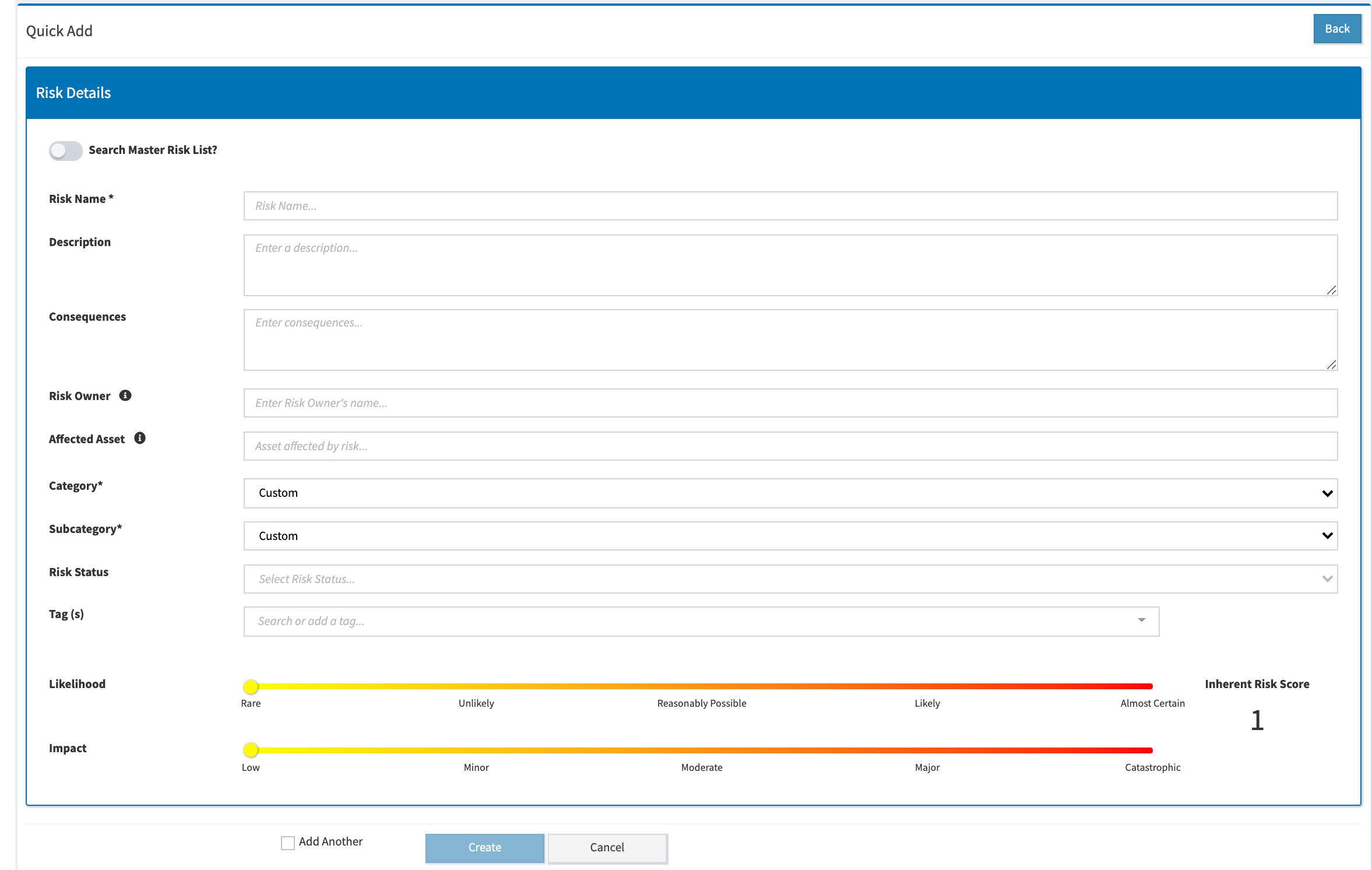
Task: Click the info icon beside Affected Asset
Action: click(x=140, y=438)
